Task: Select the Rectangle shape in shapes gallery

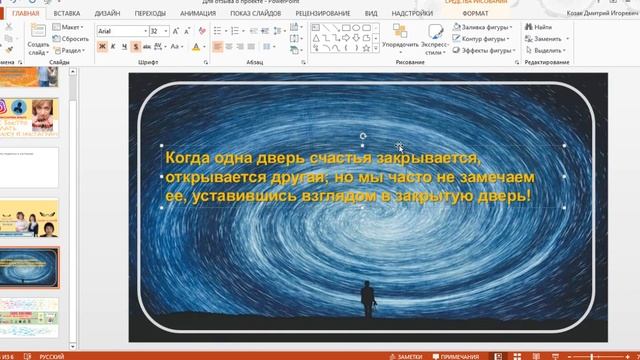Action: point(346,28)
